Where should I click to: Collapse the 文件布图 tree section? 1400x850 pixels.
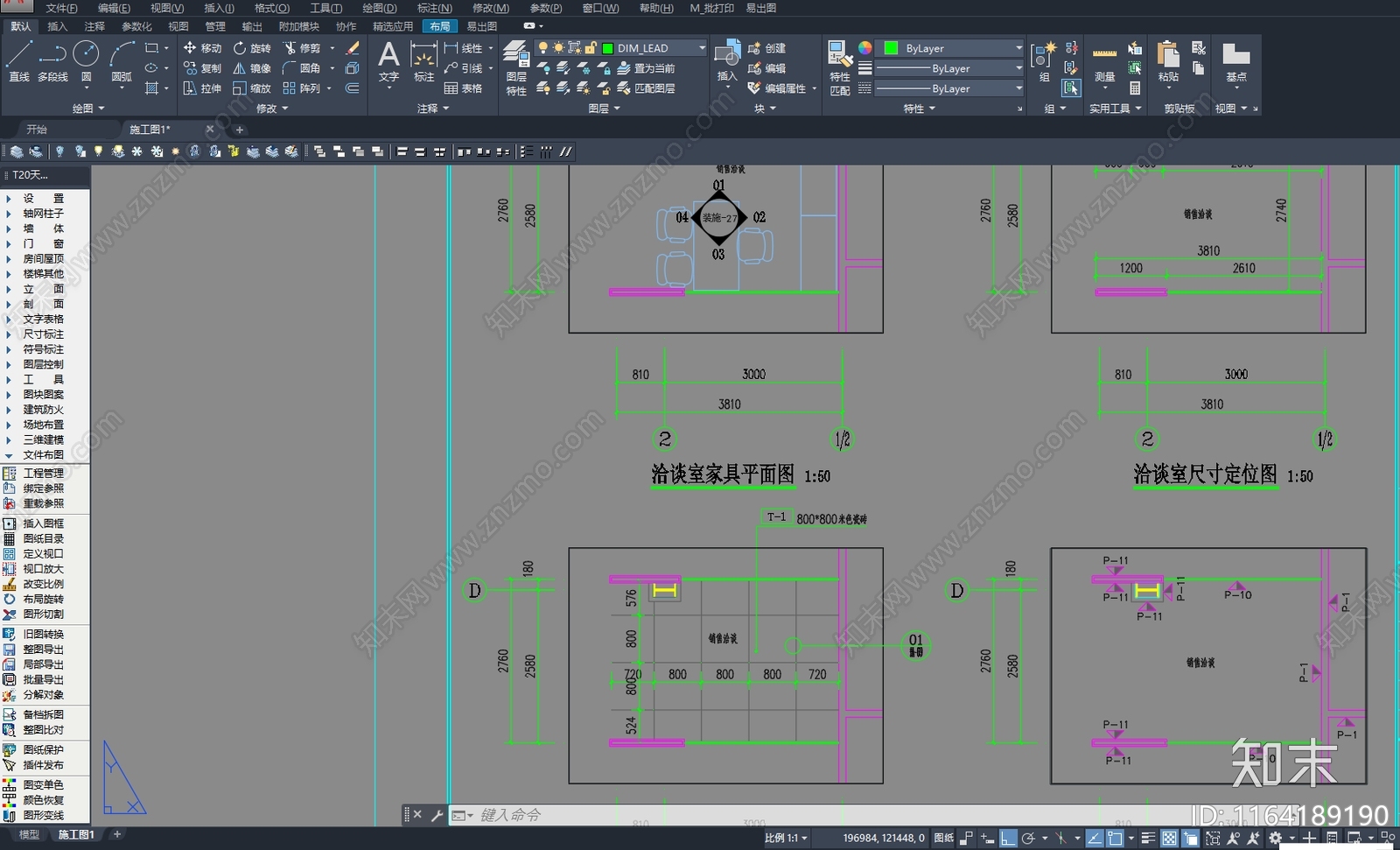pos(9,455)
